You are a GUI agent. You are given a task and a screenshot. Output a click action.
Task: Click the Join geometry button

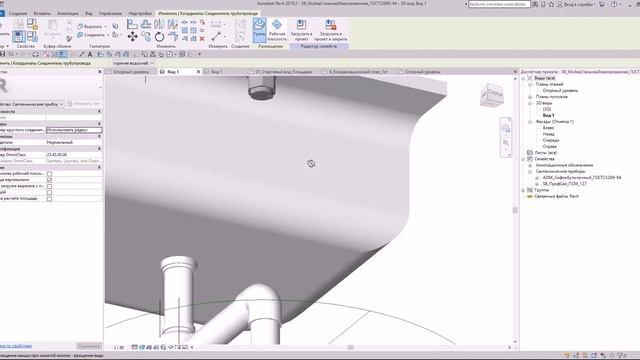point(91,35)
